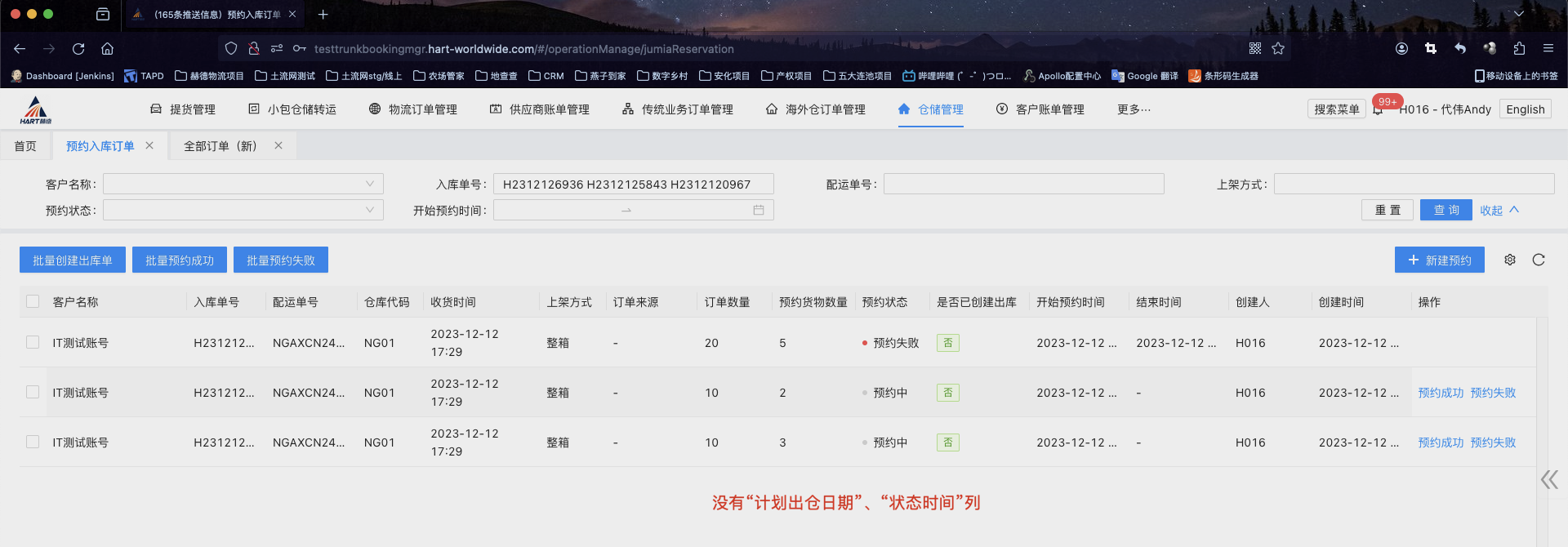Expand side panel with double chevron icon
The width and height of the screenshot is (1568, 547).
[x=1548, y=479]
